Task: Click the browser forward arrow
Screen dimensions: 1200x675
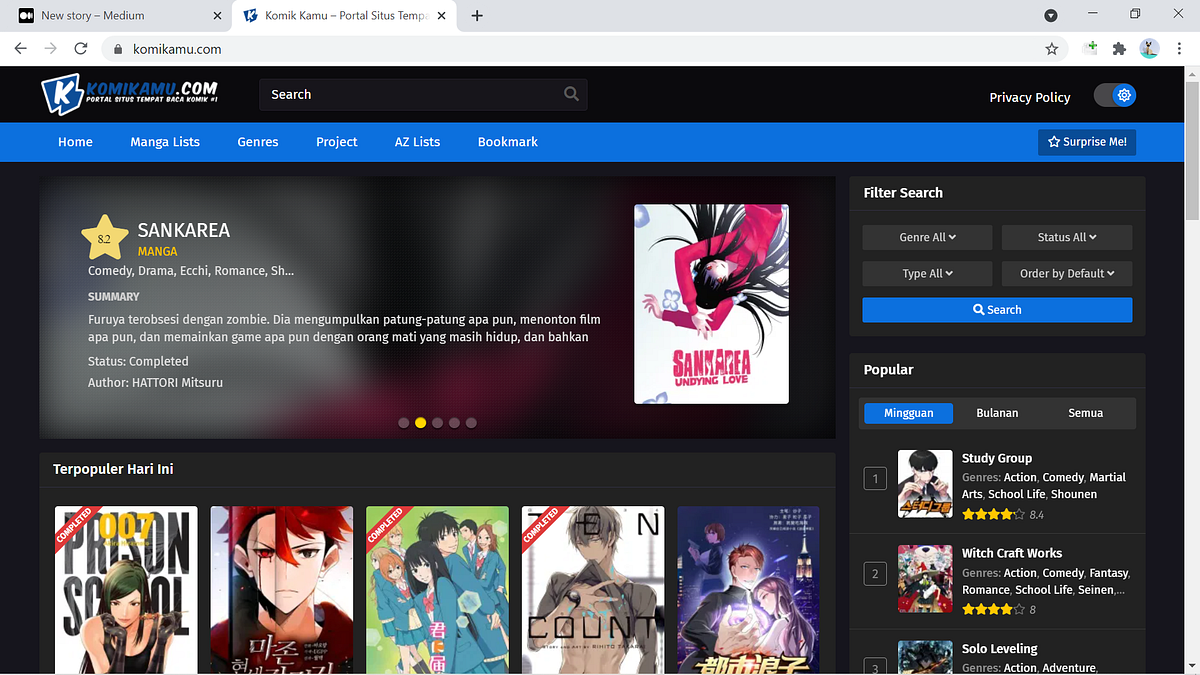Action: pos(50,48)
